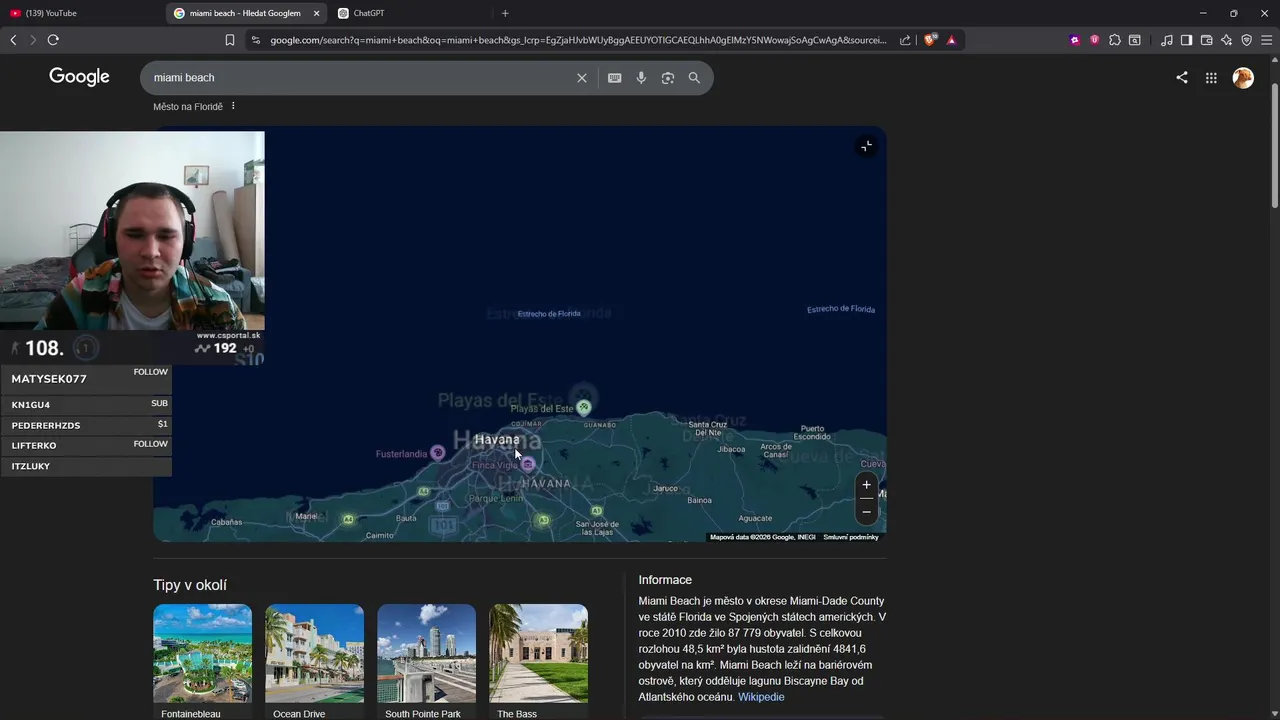The image size is (1280, 720).
Task: Open Leo AI sparkle icon
Action: pyautogui.click(x=1226, y=40)
